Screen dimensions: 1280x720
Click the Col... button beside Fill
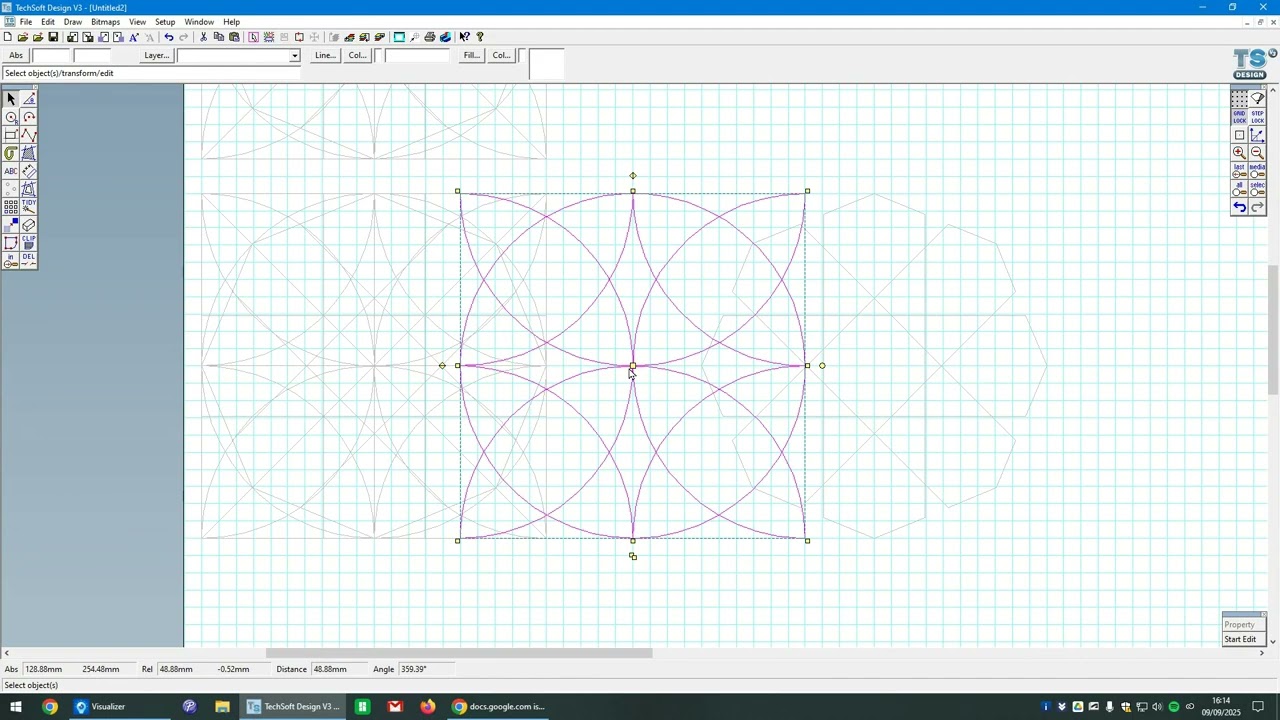(502, 55)
